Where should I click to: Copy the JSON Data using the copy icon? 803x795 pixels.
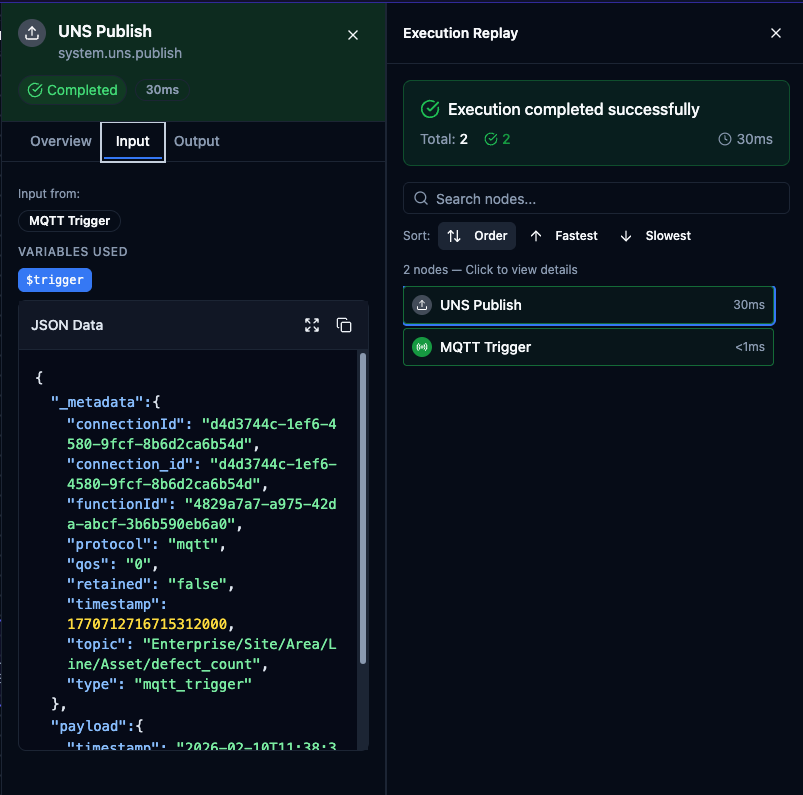tap(344, 325)
